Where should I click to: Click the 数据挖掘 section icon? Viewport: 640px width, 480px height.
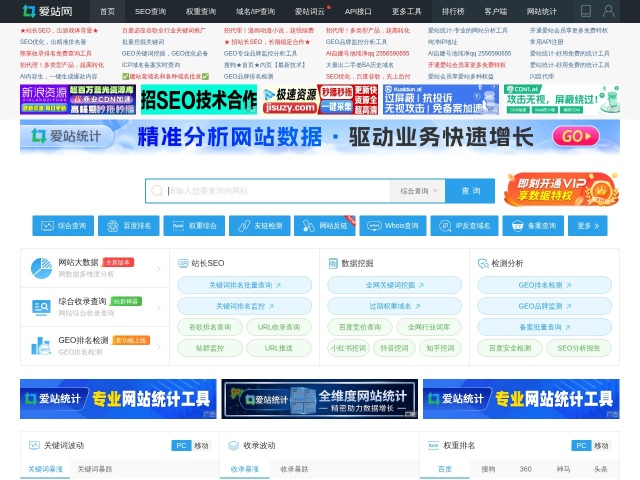[333, 263]
